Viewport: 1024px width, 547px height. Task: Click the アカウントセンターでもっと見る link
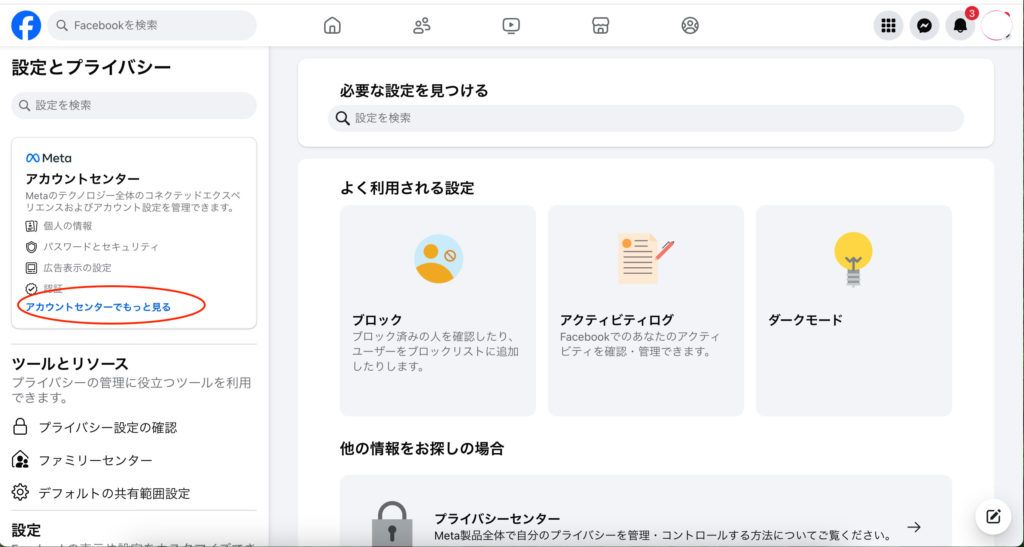point(98,307)
